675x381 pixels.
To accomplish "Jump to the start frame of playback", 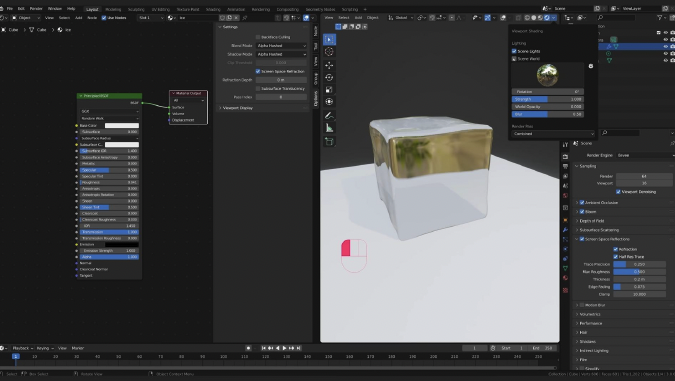I will pyautogui.click(x=263, y=348).
